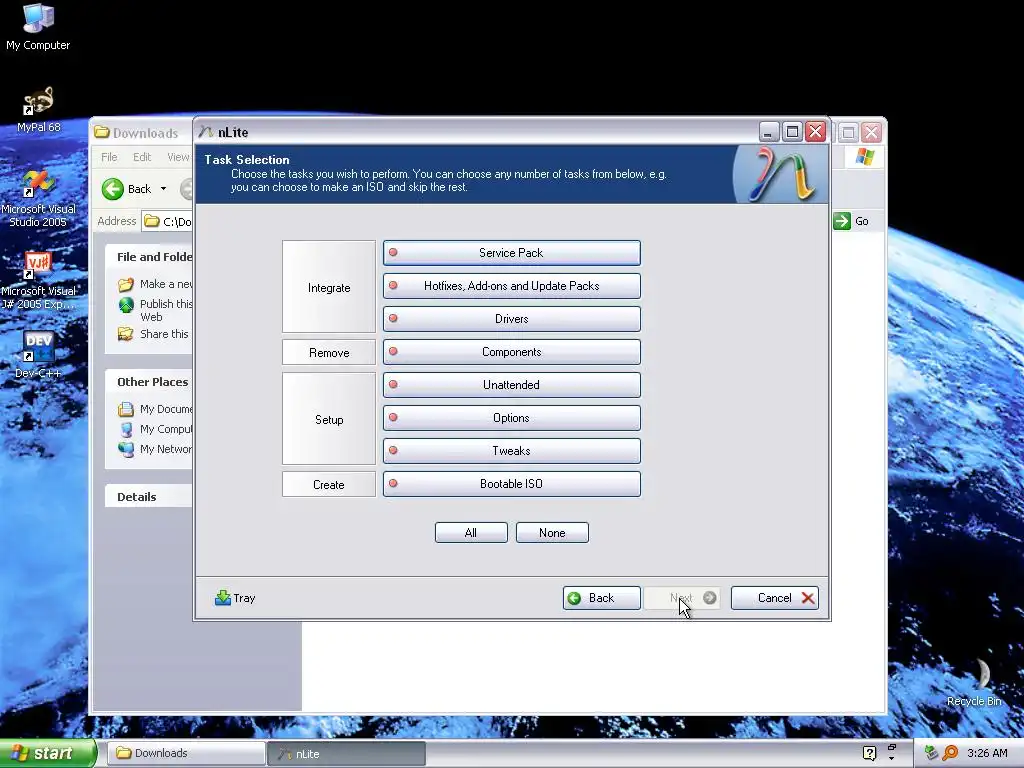Screen dimensions: 1024x768
Task: Open Microsoft Visual J# 2005 Express shortcut
Action: point(38,281)
